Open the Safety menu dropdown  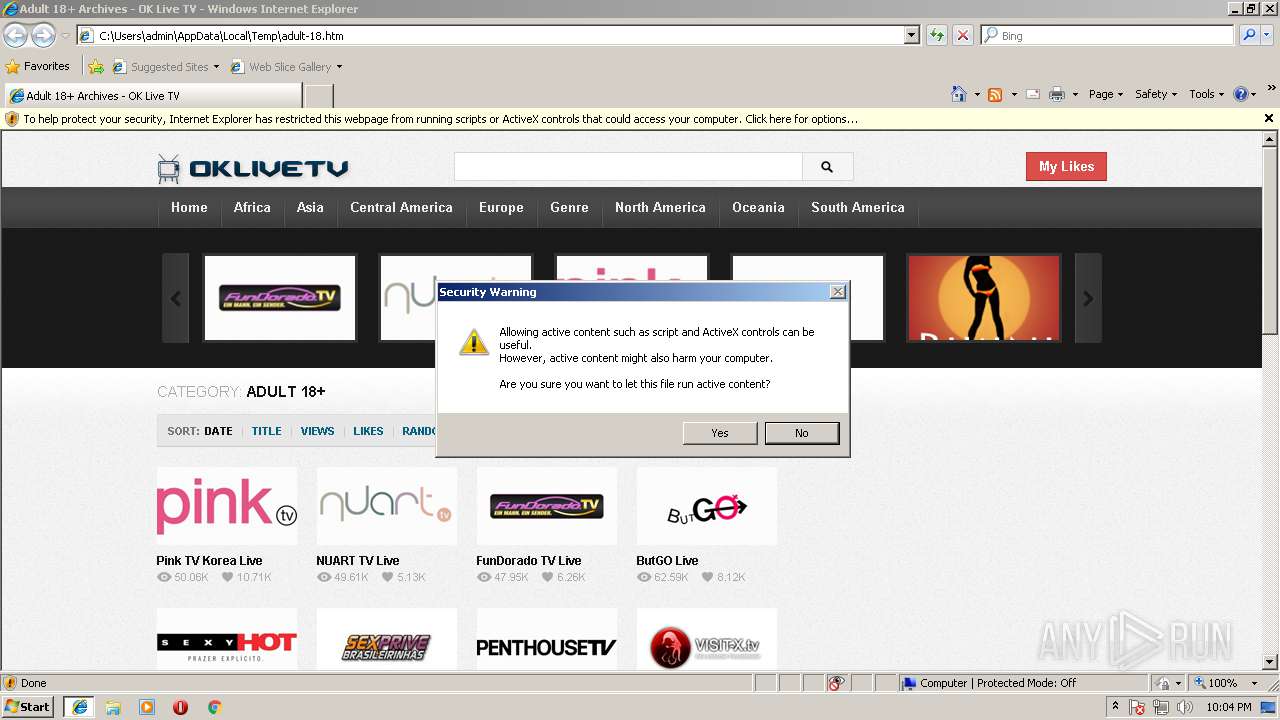pos(1156,94)
